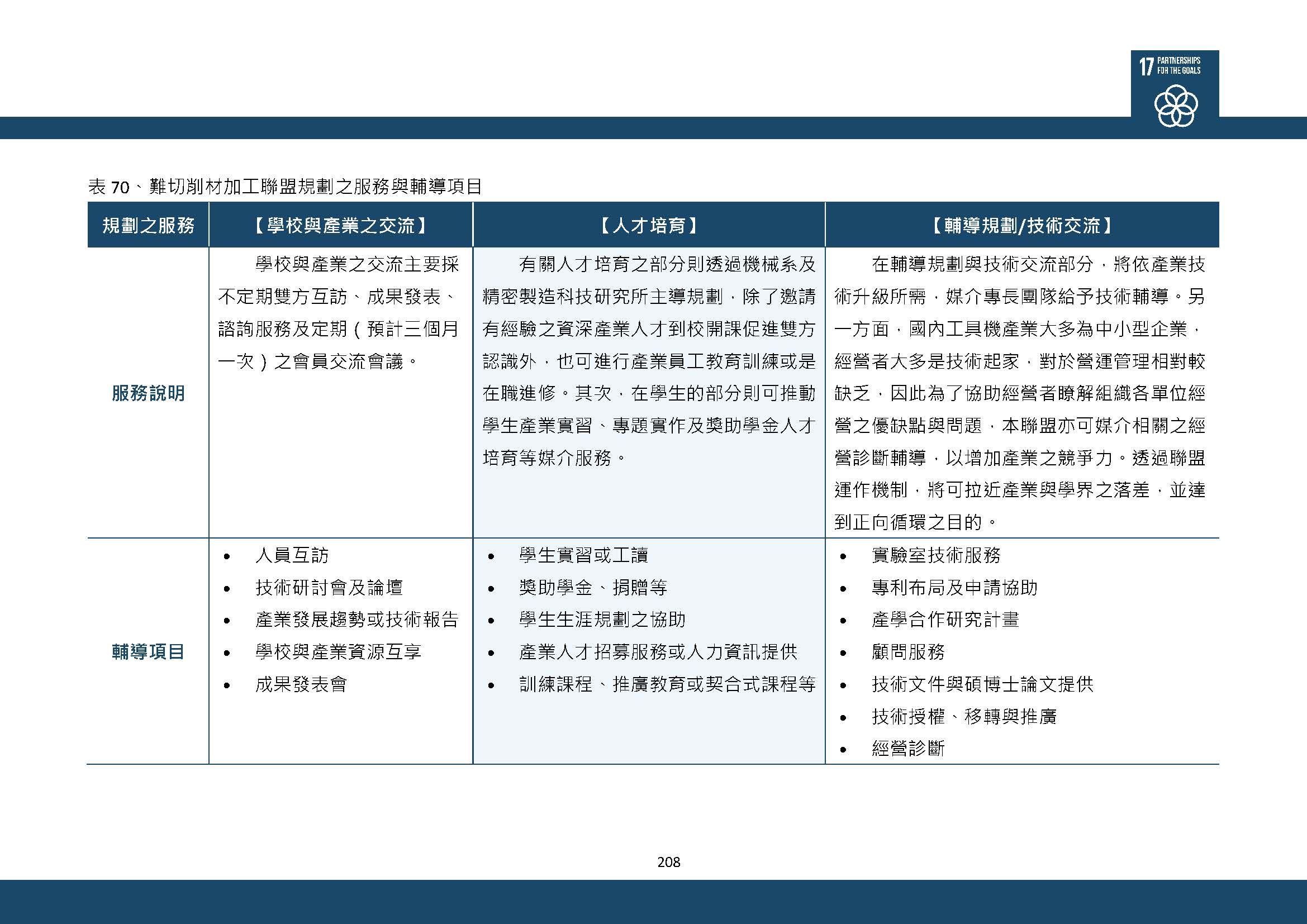This screenshot has width=1307, height=924.
Task: Click the bullet item 實驗室技術服務
Action: pos(936,555)
